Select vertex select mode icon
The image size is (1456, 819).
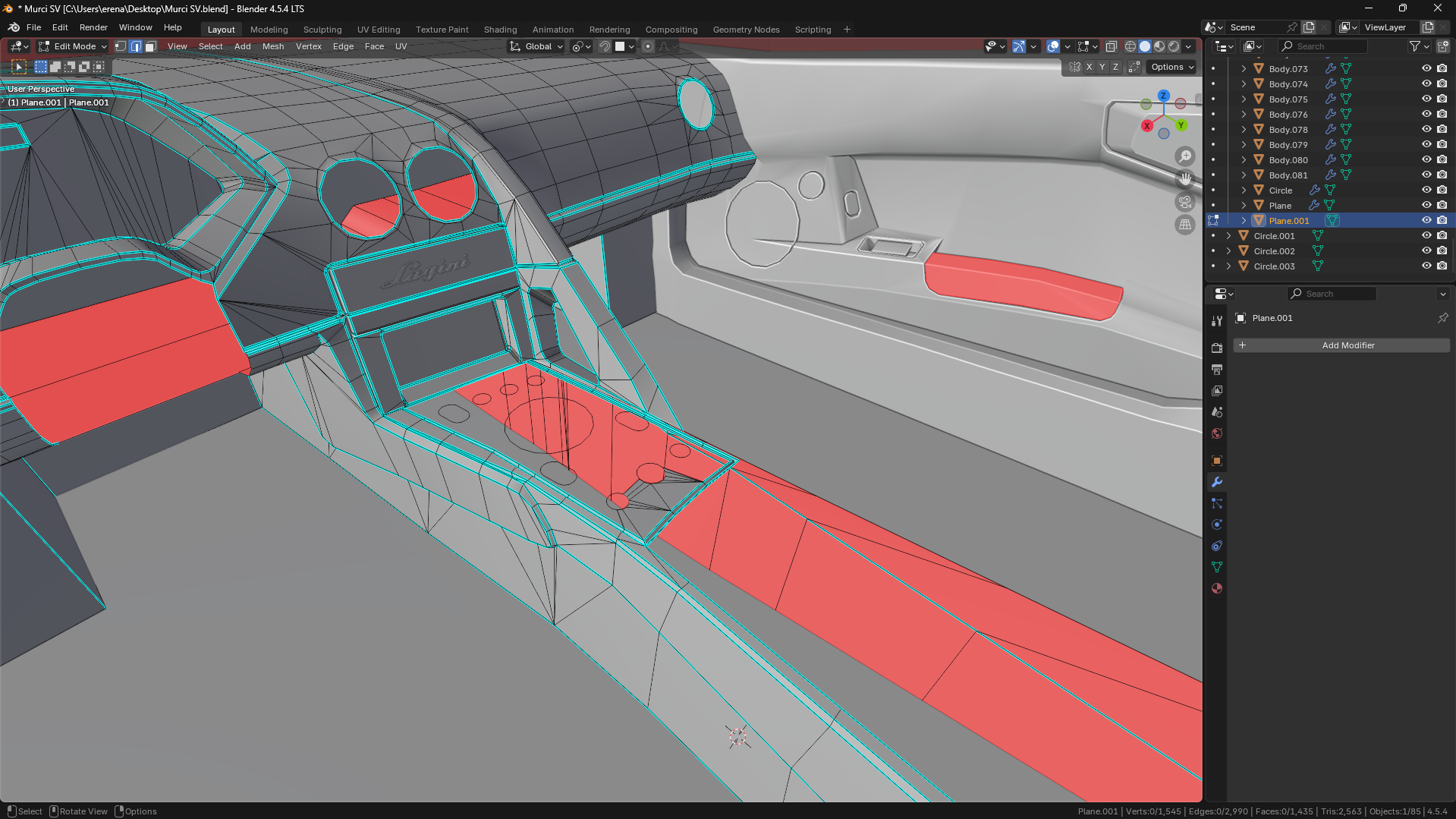click(121, 46)
